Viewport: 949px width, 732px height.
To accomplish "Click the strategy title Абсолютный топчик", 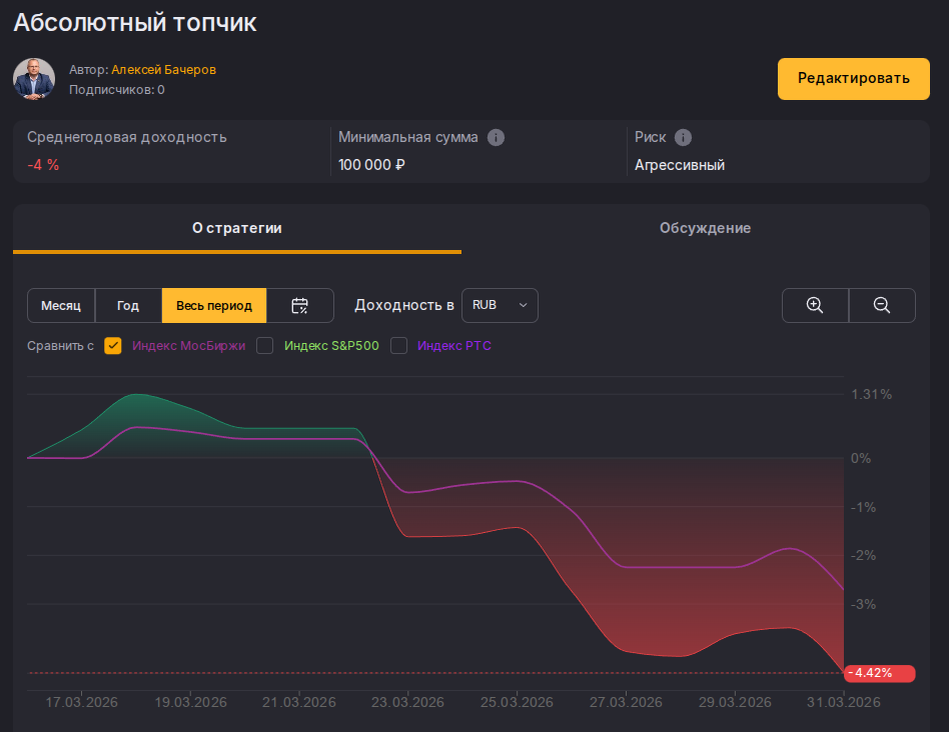I will 135,23.
